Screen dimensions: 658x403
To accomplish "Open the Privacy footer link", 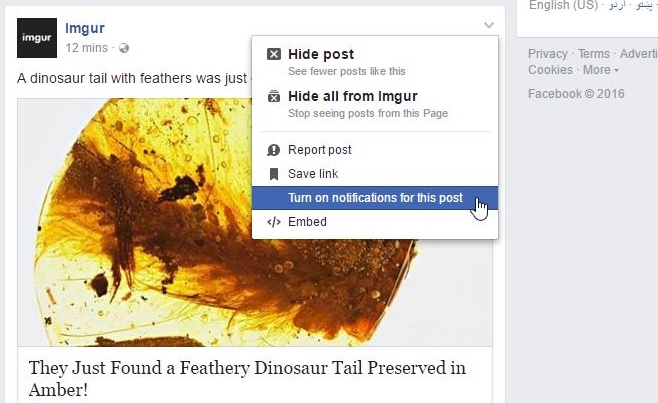I will tap(547, 54).
